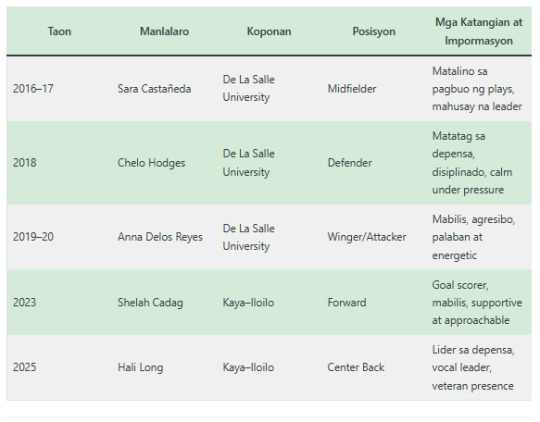
Task: Click the Mga Katangian at Impormasyon header
Action: (x=479, y=31)
